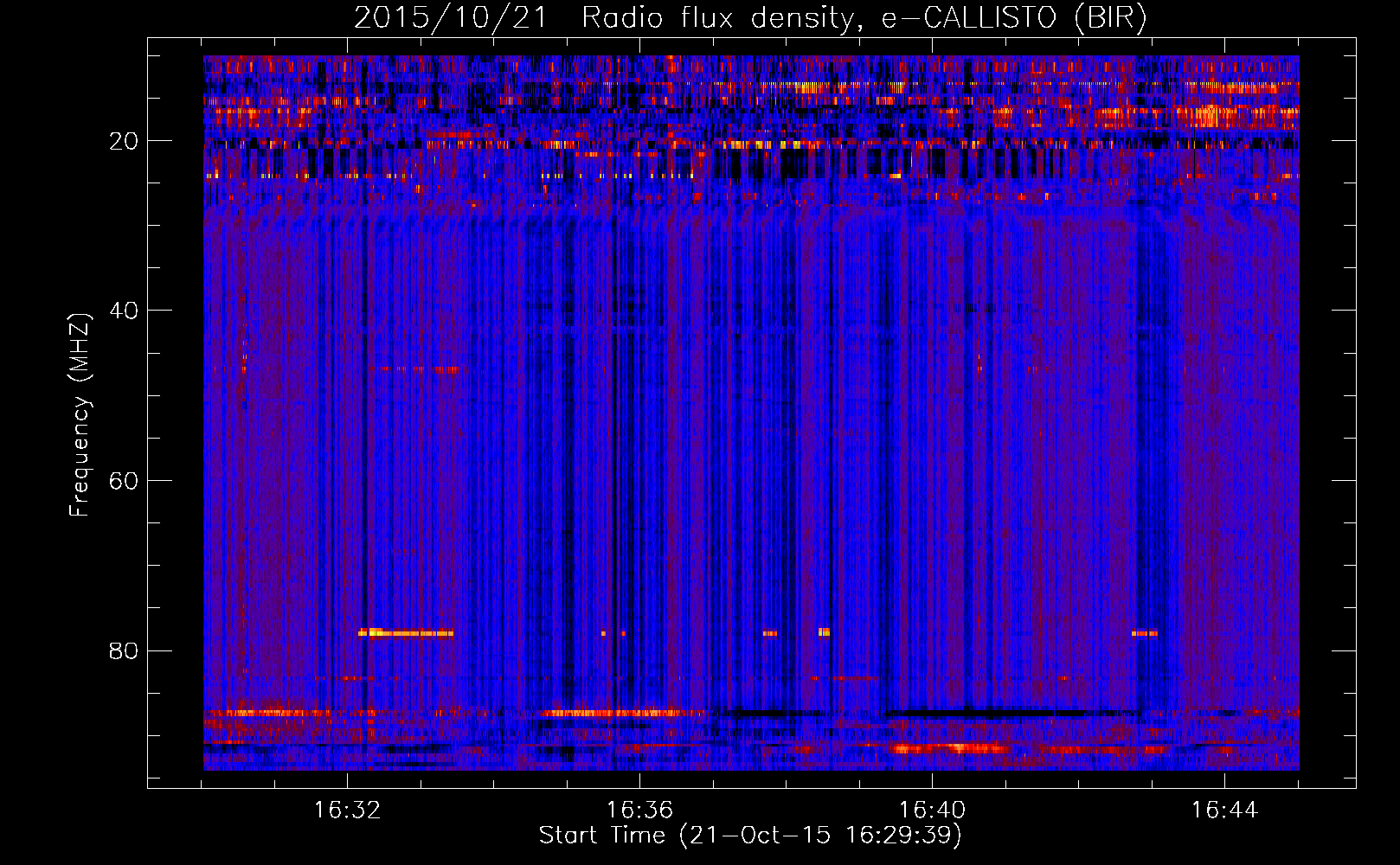This screenshot has height=865, width=1400.
Task: Click the 'Frequency (MHZ)' axis label
Action: (x=80, y=415)
